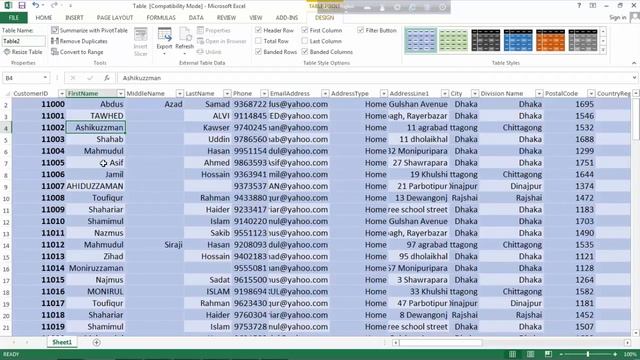Open Excel Help question mark icon
This screenshot has width=640, height=360.
pyautogui.click(x=579, y=6)
